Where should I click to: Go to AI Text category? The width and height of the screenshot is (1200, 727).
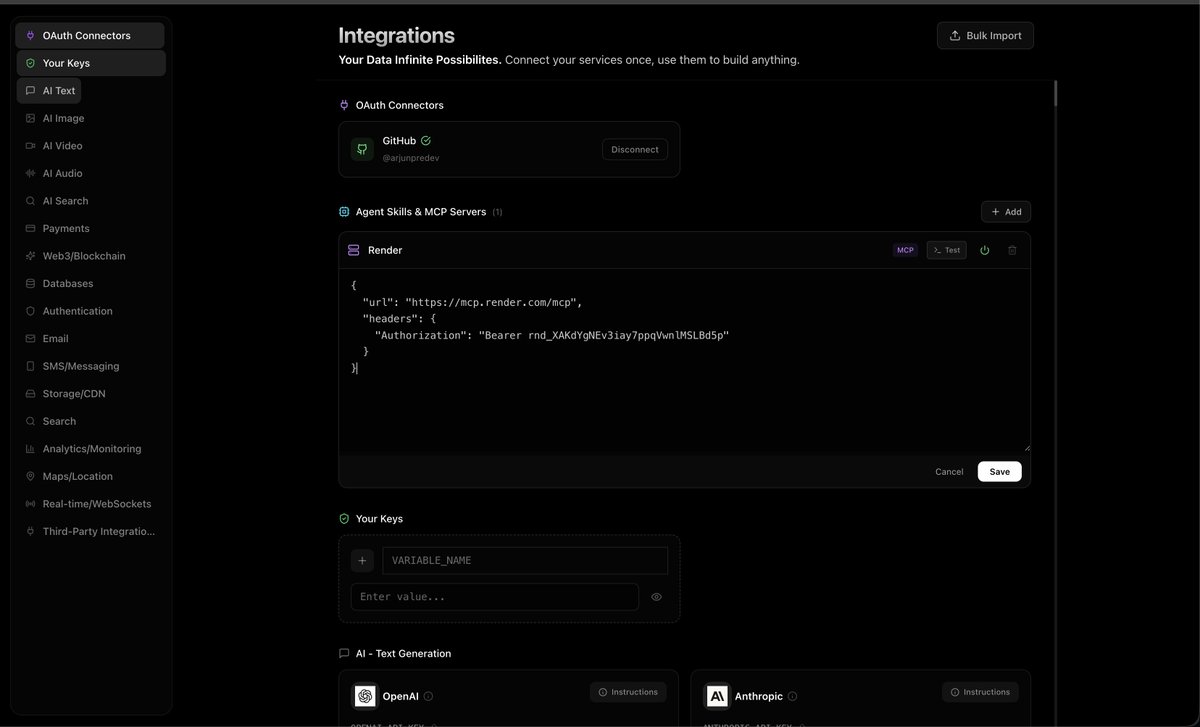(49, 91)
